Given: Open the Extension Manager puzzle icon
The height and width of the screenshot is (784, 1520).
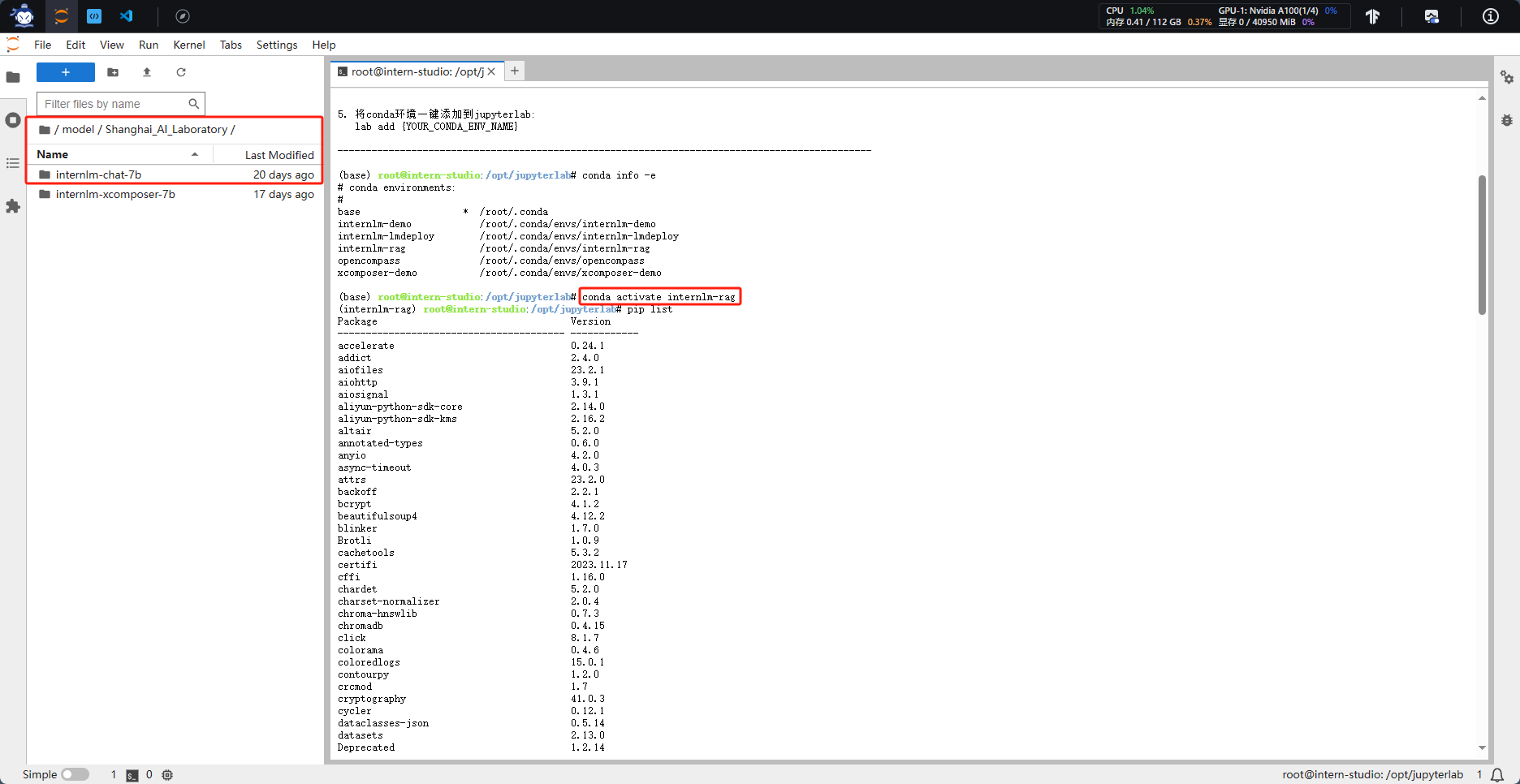Looking at the screenshot, I should (x=13, y=206).
